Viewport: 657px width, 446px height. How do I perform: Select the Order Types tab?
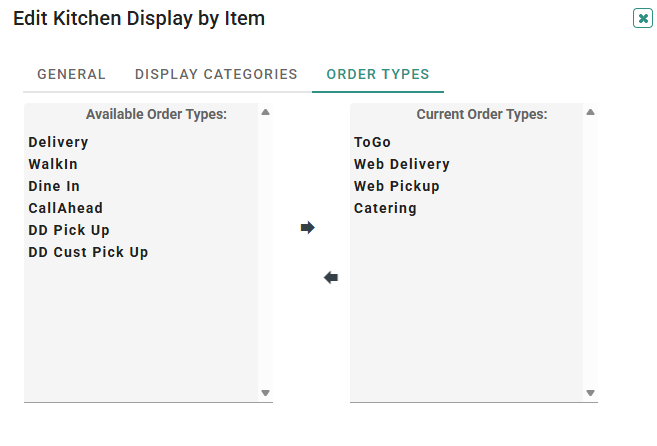(378, 74)
